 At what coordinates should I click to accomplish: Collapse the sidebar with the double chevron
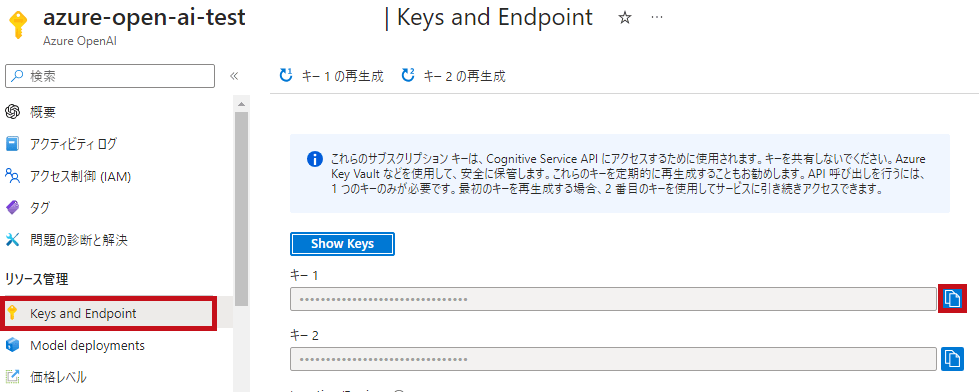[x=234, y=76]
